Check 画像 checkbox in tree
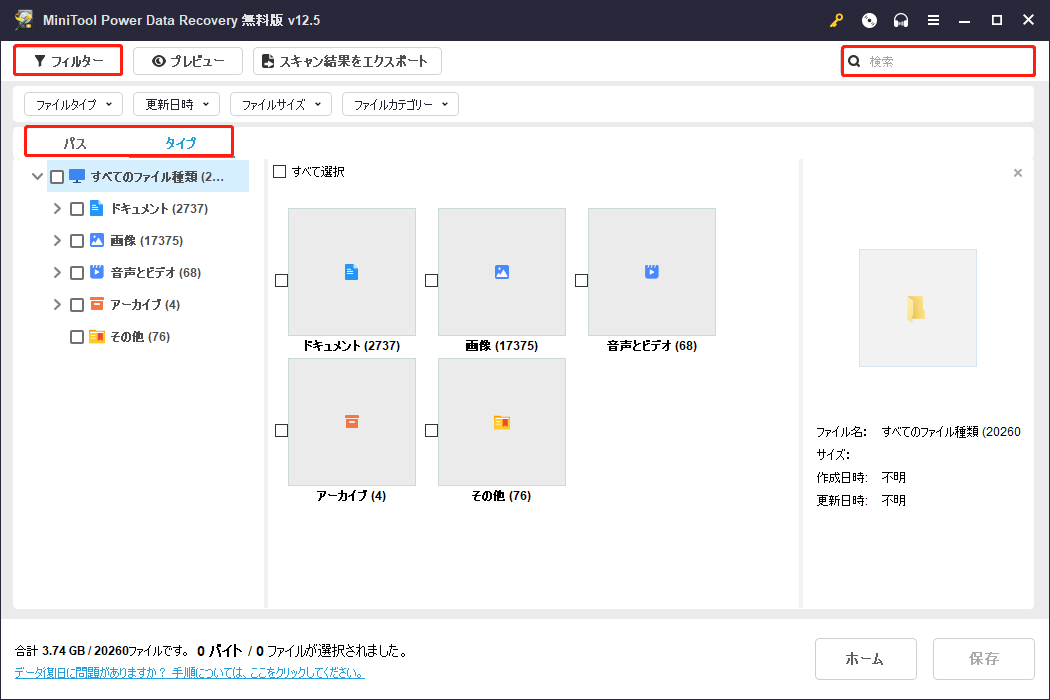1050x700 pixels. [77, 240]
